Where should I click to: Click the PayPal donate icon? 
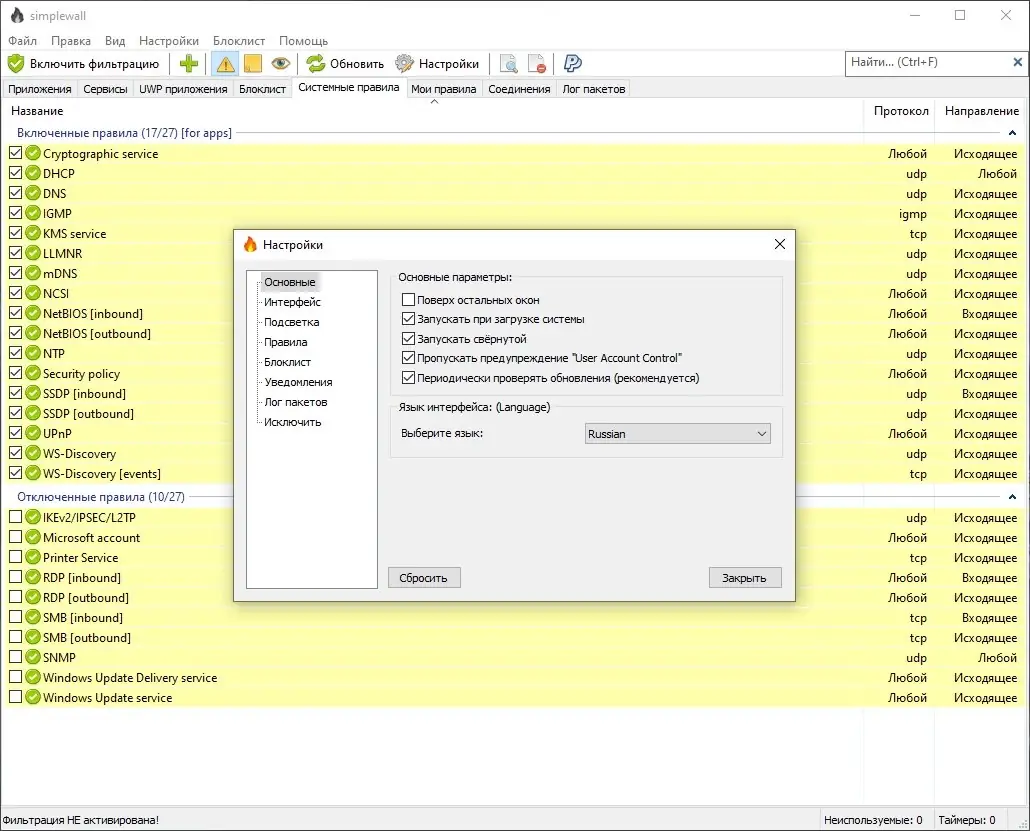coord(573,64)
